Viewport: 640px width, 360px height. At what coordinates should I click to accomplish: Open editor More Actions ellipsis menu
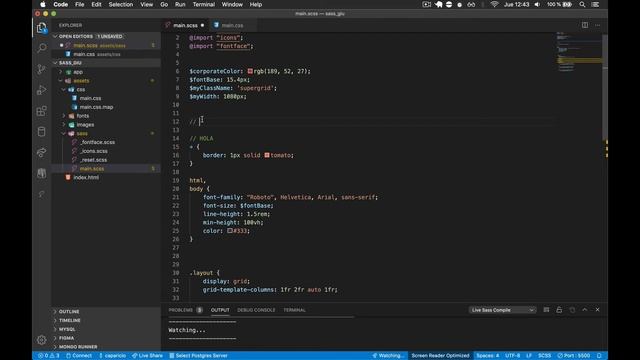pyautogui.click(x=598, y=25)
